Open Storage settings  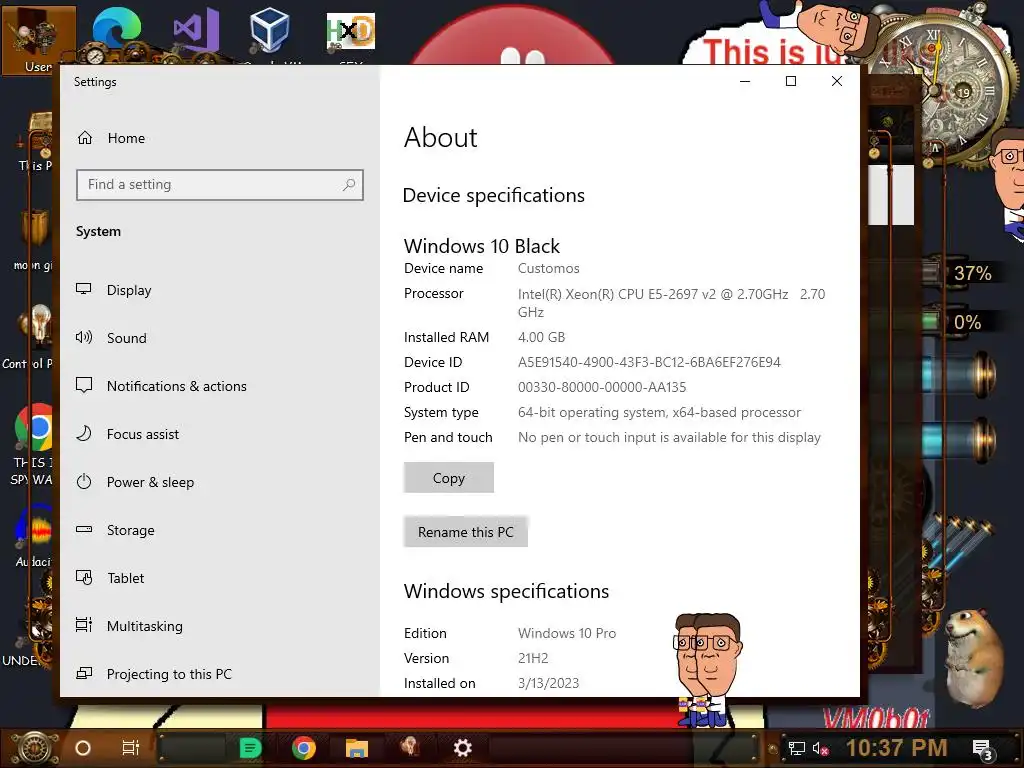[x=131, y=530]
